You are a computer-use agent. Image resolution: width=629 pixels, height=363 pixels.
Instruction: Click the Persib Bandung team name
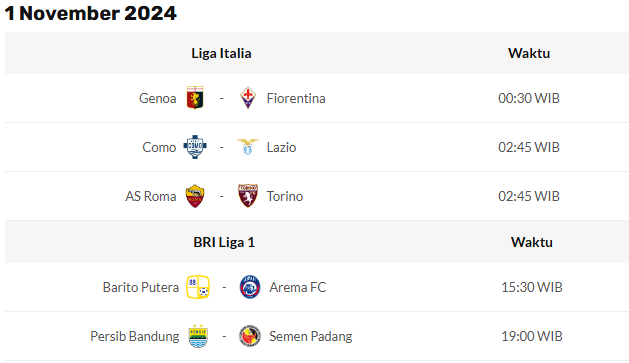pos(135,336)
